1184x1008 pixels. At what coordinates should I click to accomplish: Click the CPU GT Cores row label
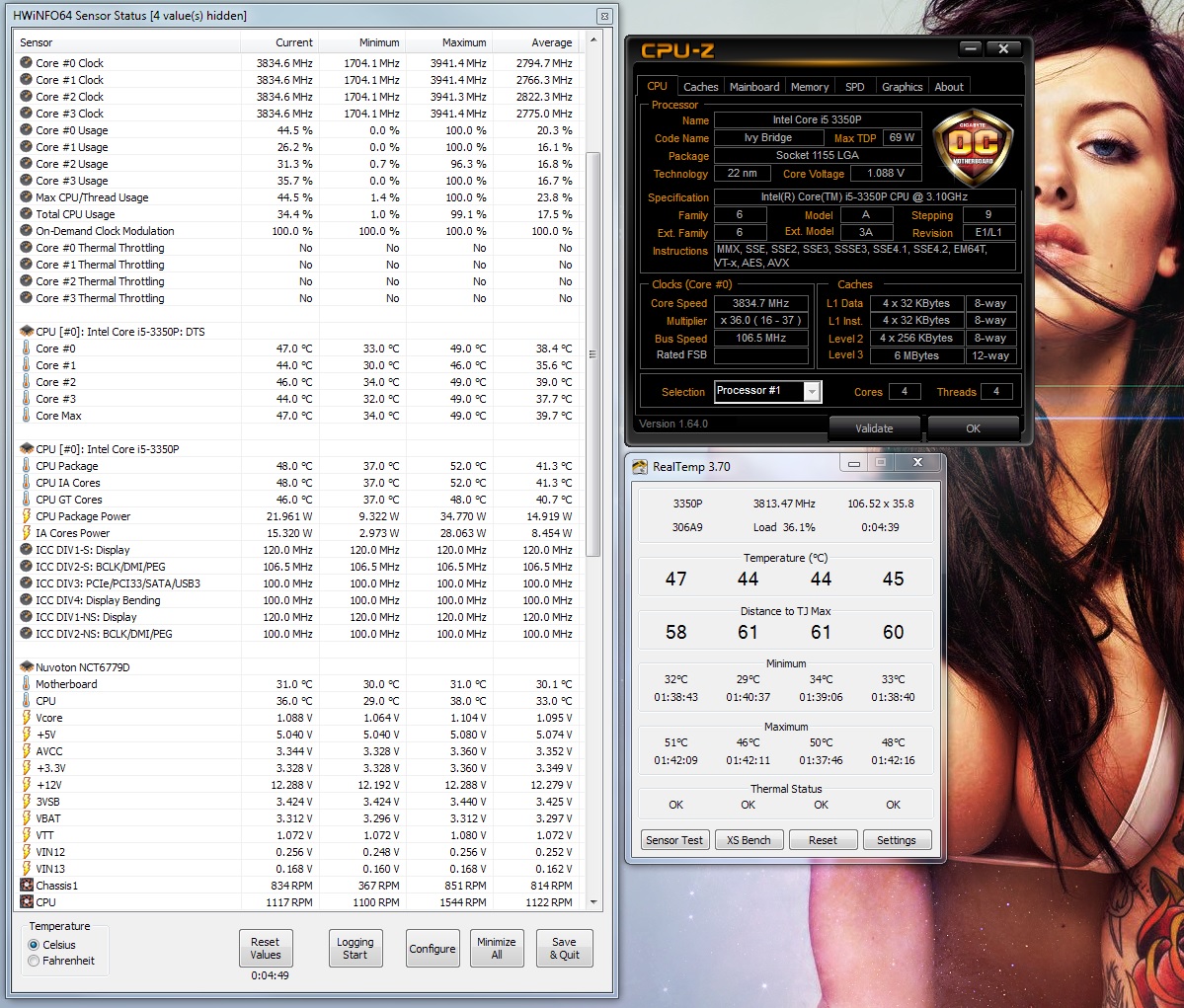(x=69, y=500)
